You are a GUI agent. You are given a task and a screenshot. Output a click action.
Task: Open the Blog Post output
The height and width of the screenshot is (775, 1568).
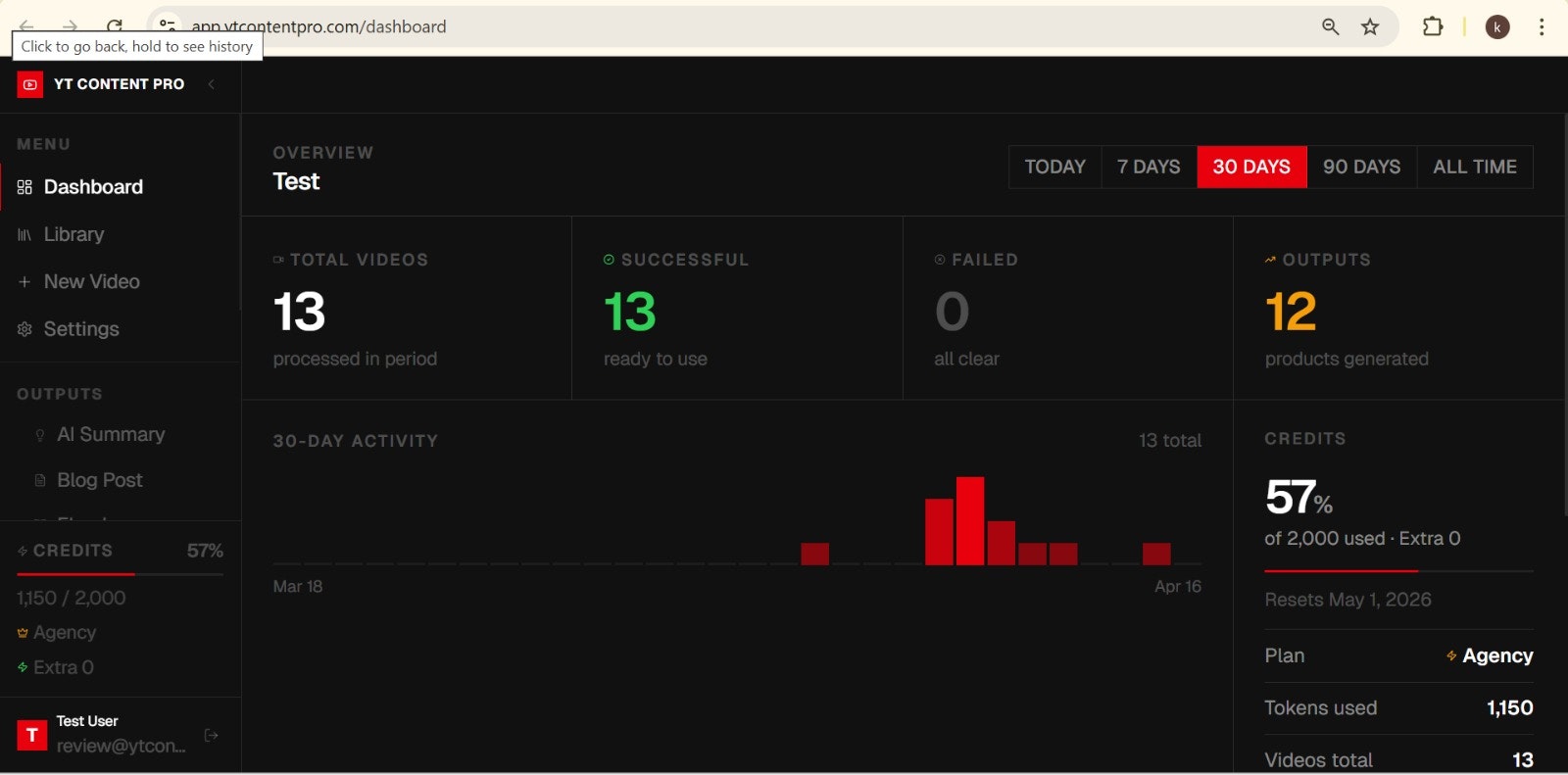pos(99,480)
